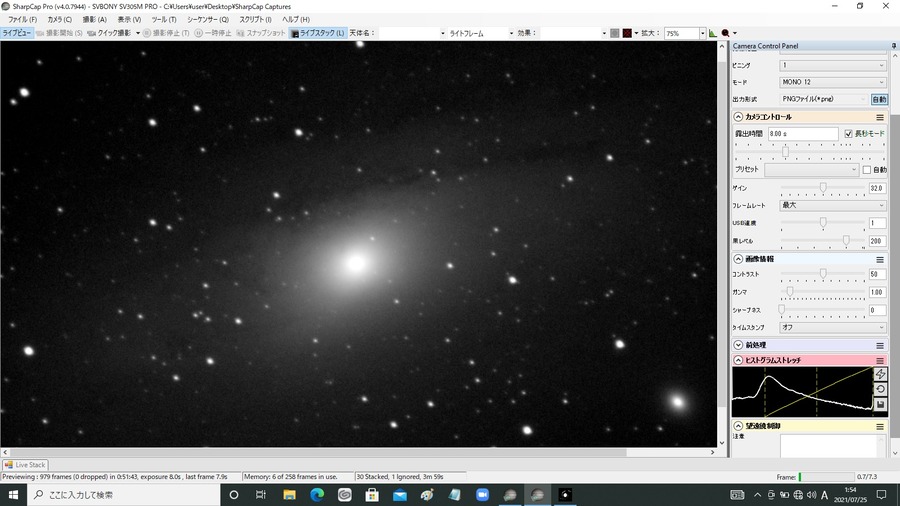Image resolution: width=900 pixels, height=506 pixels.
Task: Click the 撮影開始 start capture icon
Action: point(40,33)
